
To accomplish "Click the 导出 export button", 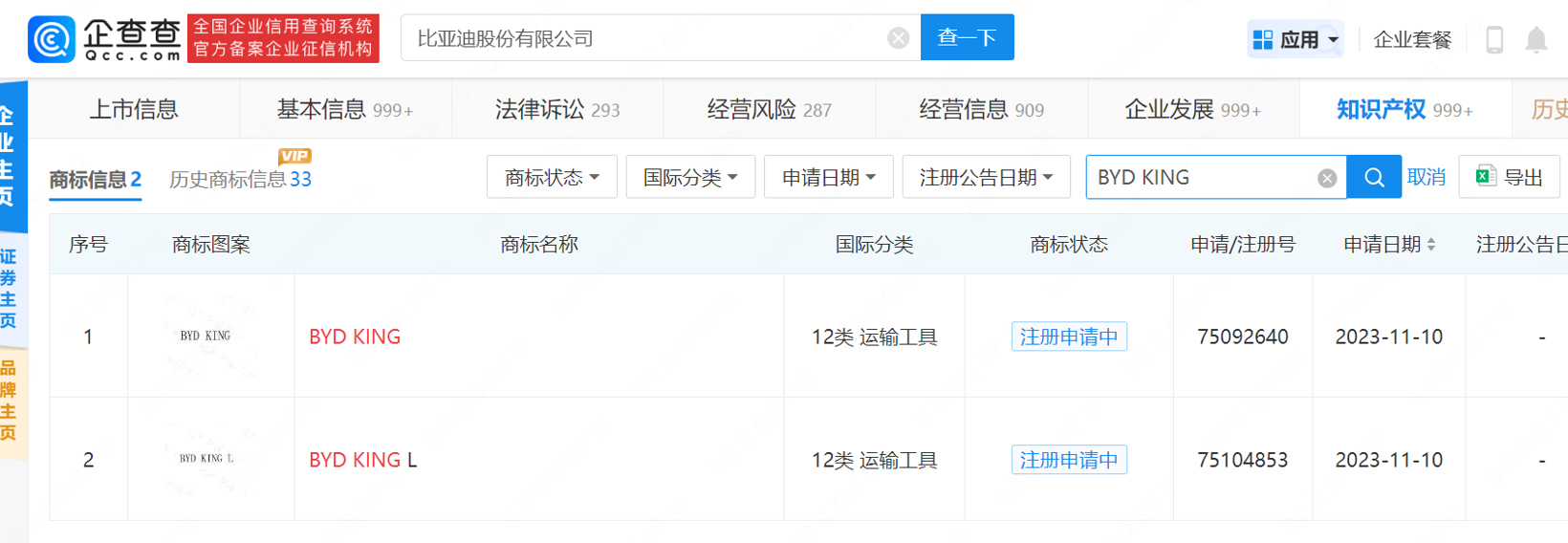I will 1509,177.
